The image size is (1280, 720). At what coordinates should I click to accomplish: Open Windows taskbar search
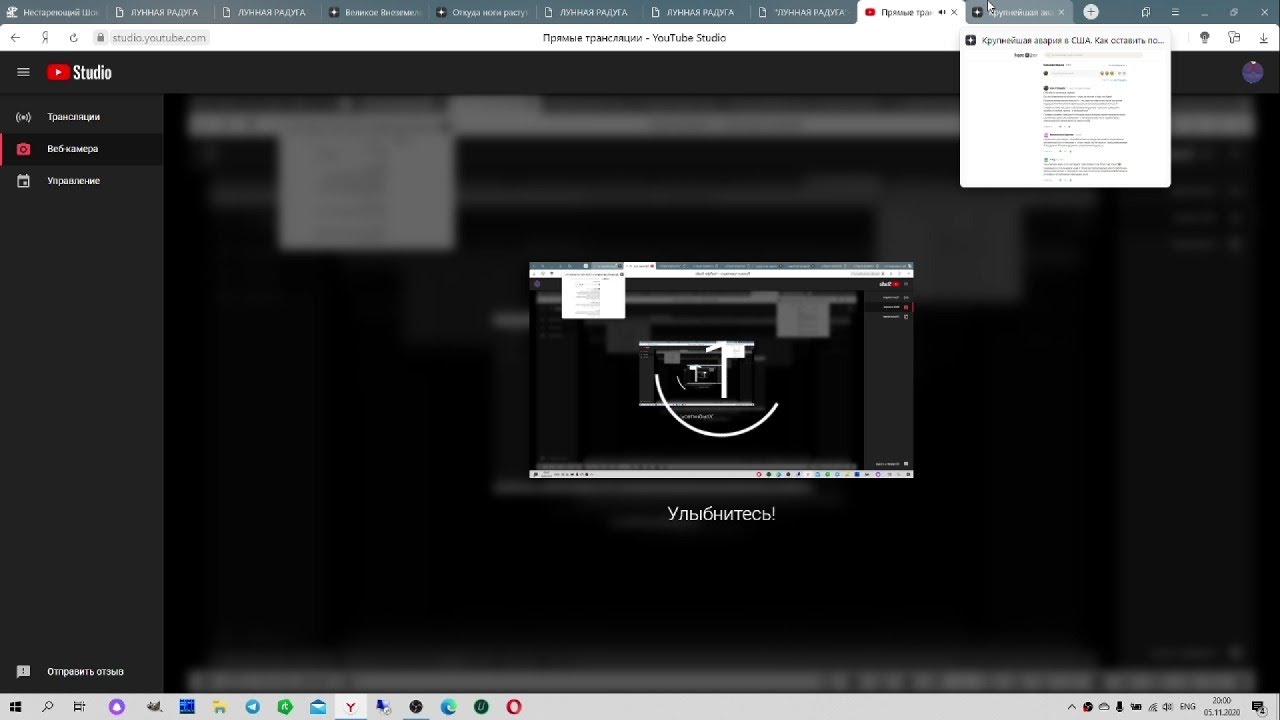coord(47,707)
